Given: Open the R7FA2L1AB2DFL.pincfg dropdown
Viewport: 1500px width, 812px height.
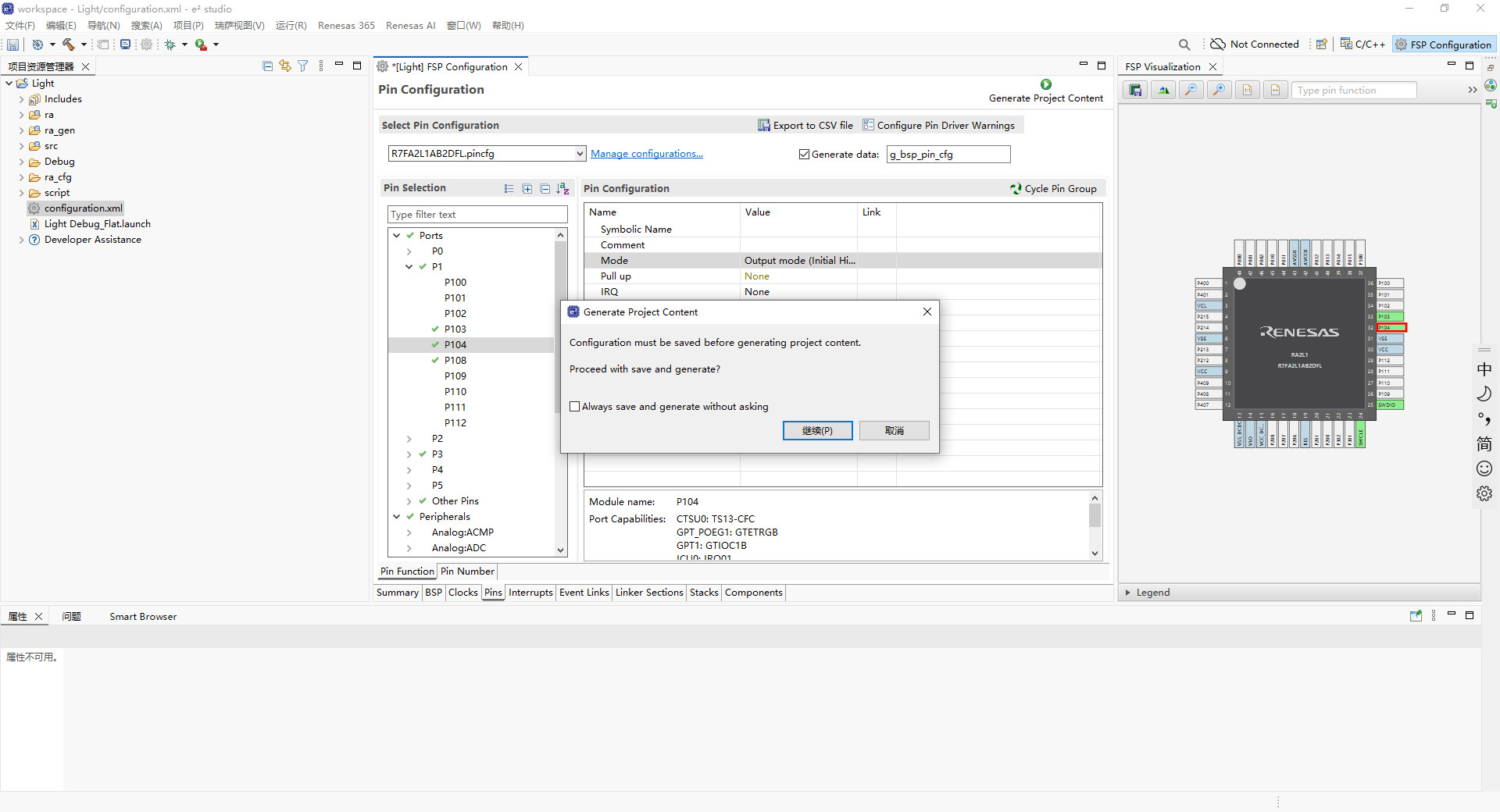Looking at the screenshot, I should 580,154.
